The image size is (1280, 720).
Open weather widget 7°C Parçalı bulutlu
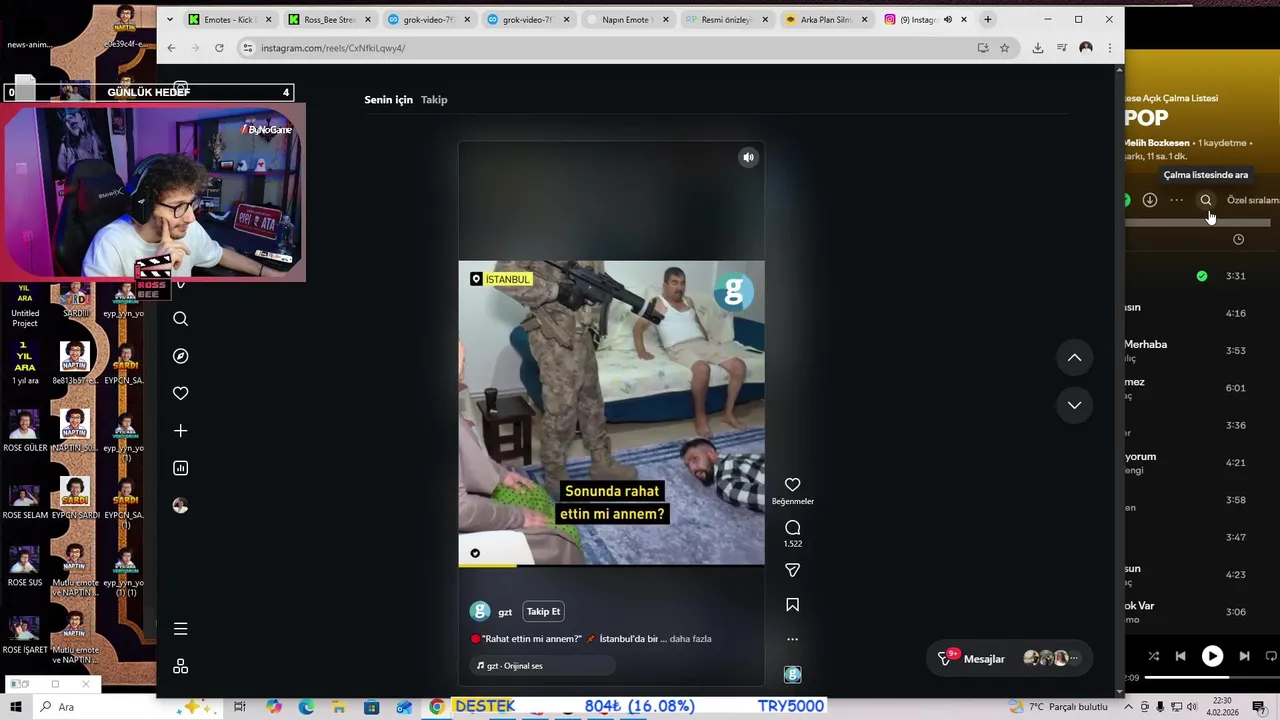click(x=1060, y=707)
